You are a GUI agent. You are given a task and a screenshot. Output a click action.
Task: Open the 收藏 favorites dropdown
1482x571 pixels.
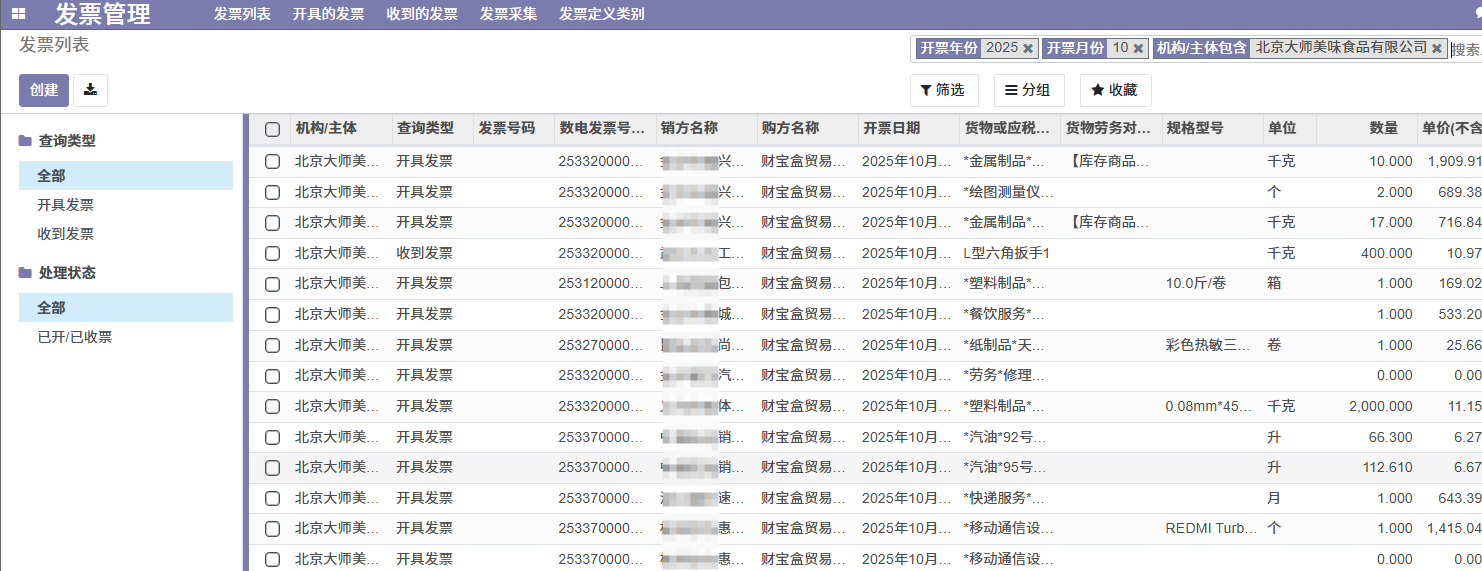(x=1114, y=90)
